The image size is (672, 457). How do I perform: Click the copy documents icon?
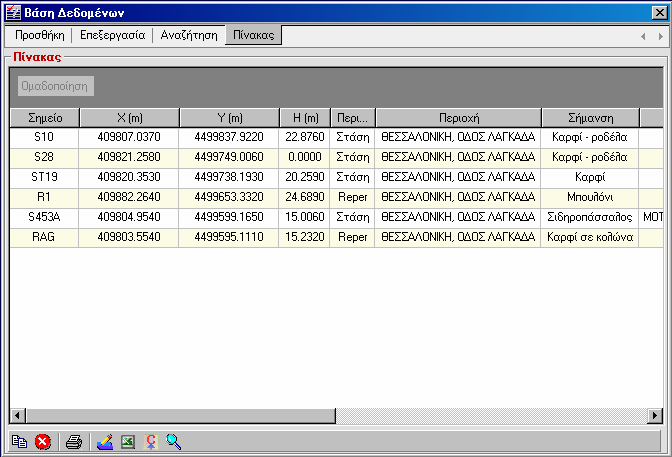point(19,442)
